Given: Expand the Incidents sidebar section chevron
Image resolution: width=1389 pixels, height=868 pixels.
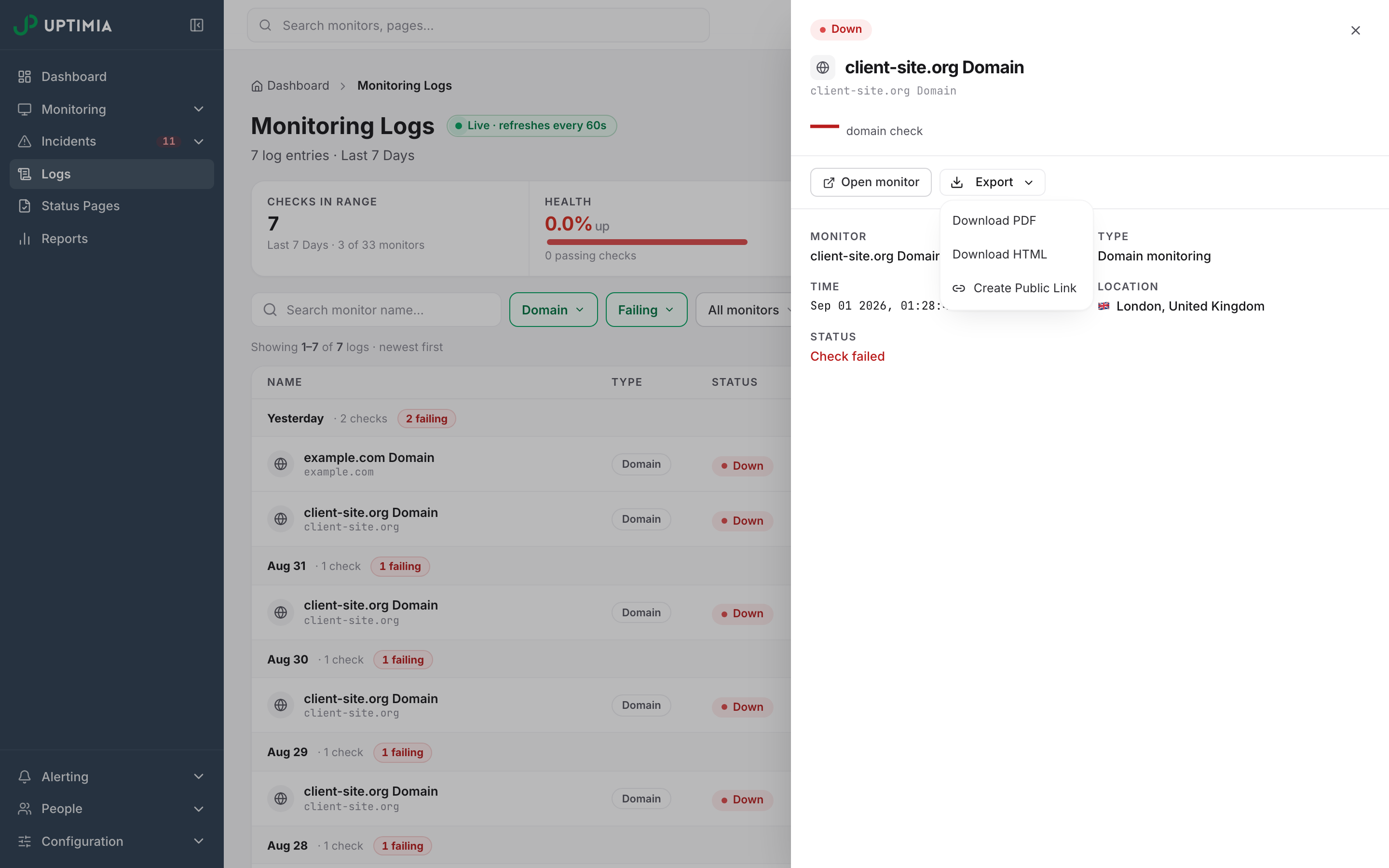Looking at the screenshot, I should click(199, 141).
